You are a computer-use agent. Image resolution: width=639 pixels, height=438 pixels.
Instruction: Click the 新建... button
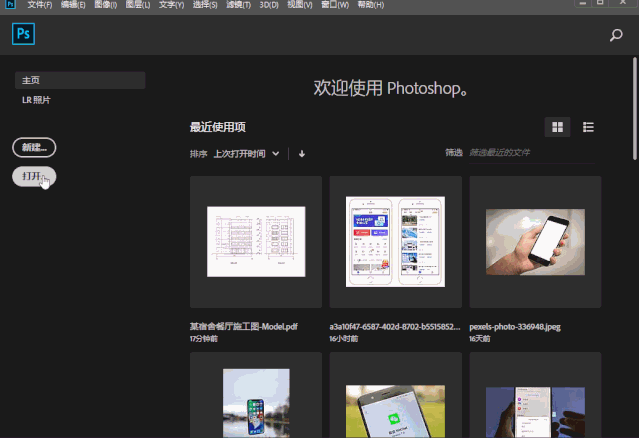point(34,147)
